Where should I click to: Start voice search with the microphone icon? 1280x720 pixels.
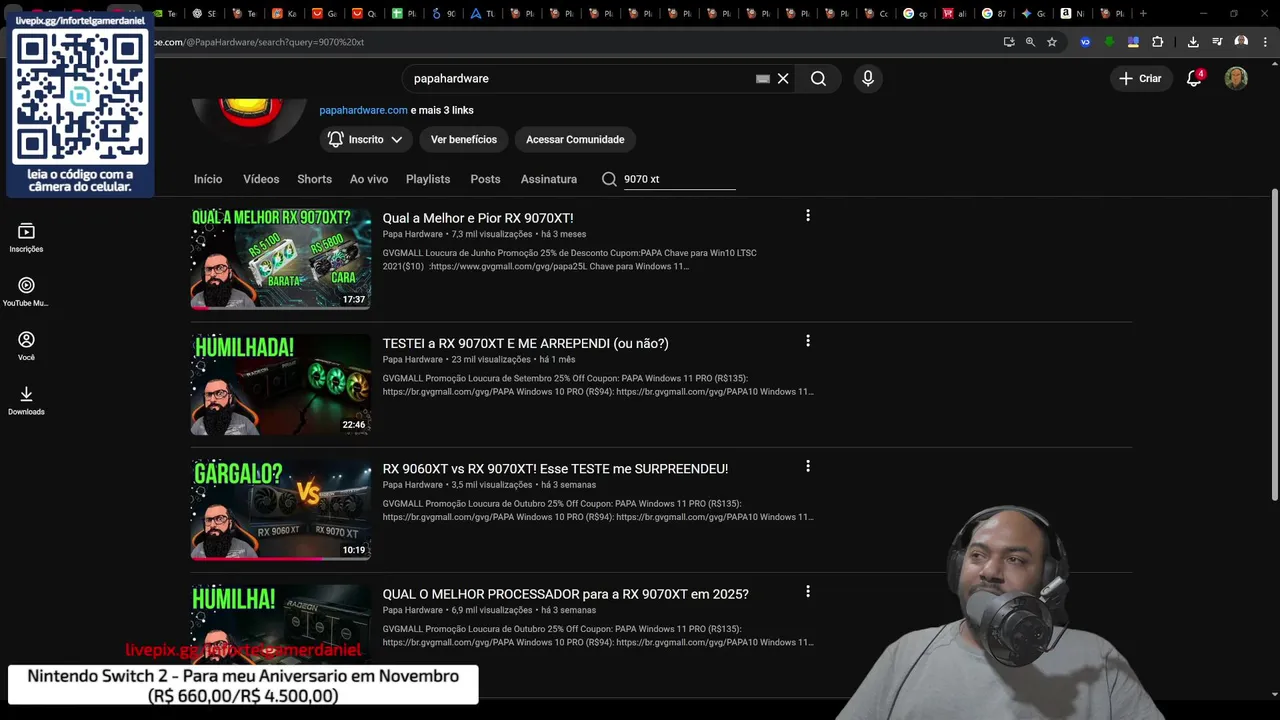868,78
